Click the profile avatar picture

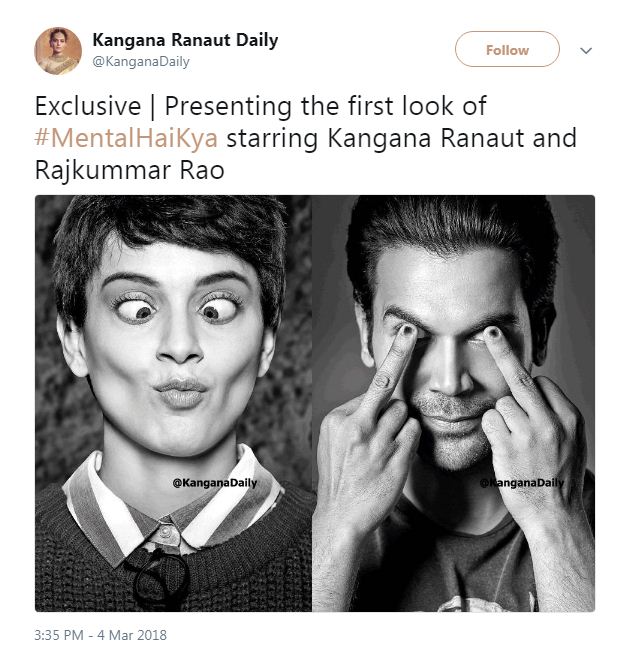pyautogui.click(x=58, y=50)
